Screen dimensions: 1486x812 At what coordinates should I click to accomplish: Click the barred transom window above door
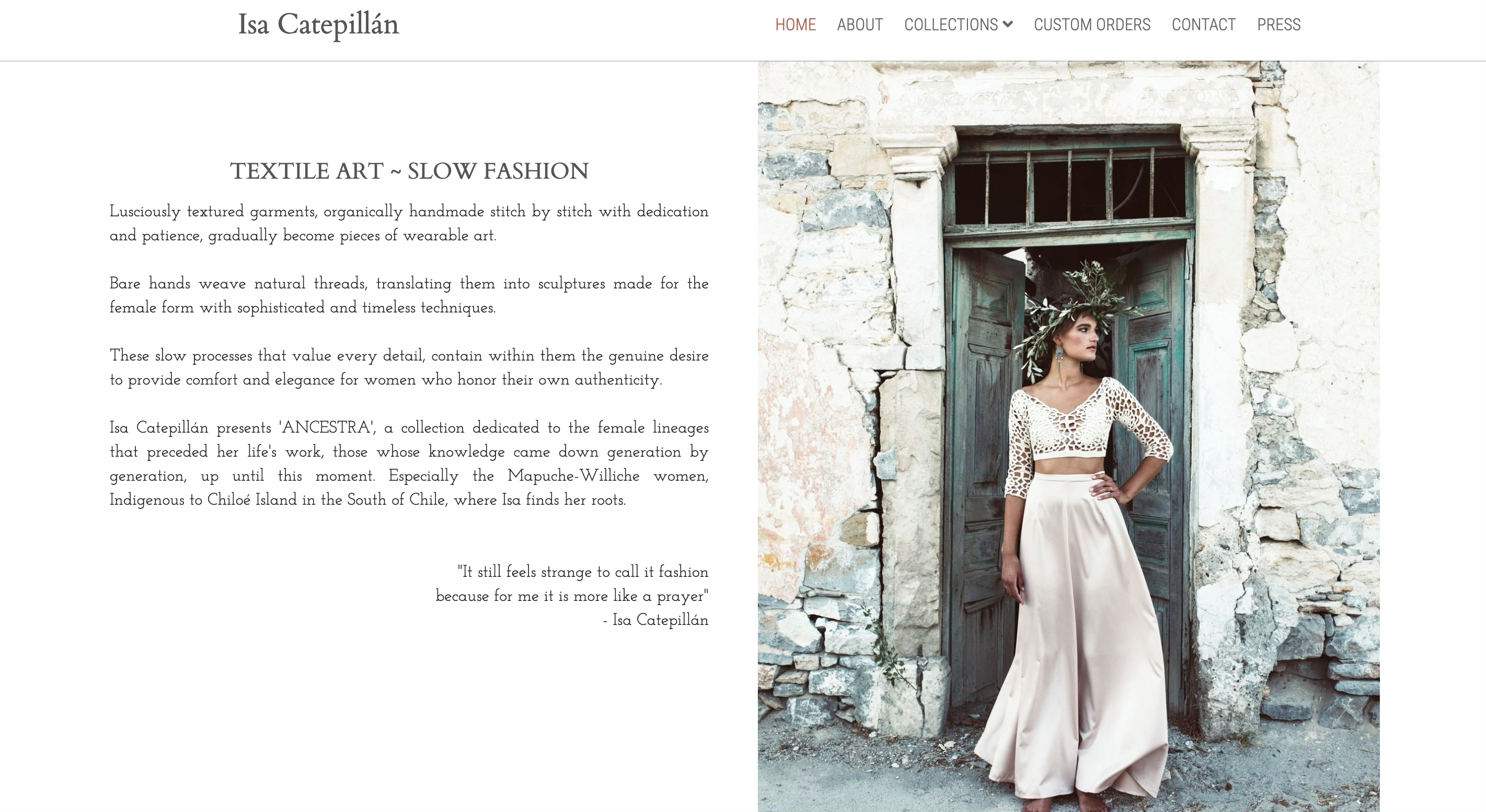pyautogui.click(x=1070, y=185)
